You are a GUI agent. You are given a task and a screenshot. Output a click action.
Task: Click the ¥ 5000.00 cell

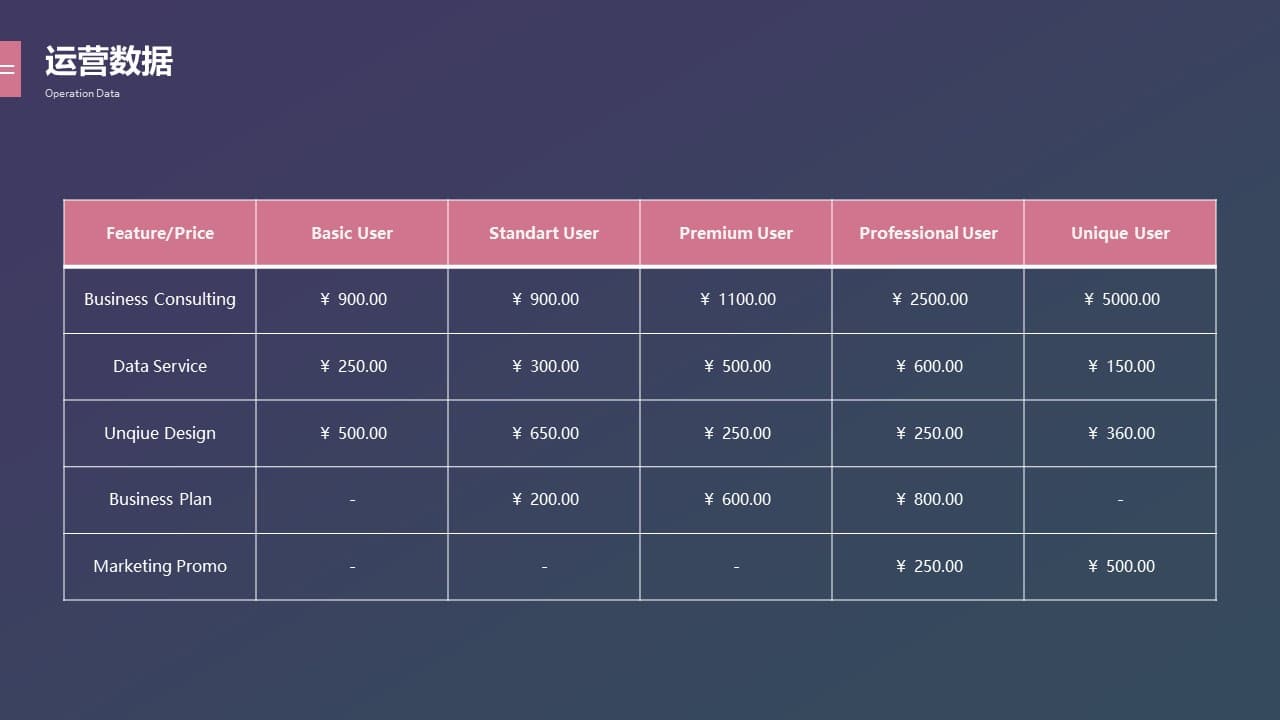click(1120, 300)
